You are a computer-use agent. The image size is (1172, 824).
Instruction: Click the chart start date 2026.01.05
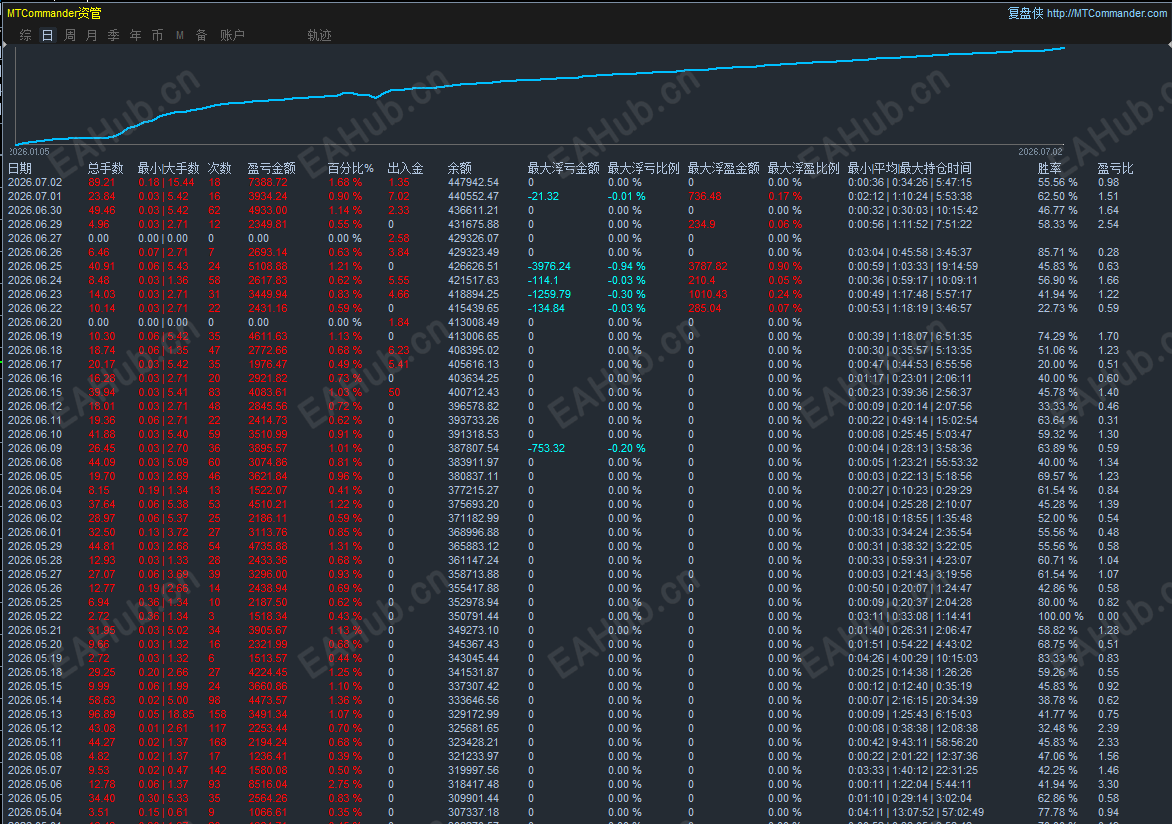click(x=30, y=152)
